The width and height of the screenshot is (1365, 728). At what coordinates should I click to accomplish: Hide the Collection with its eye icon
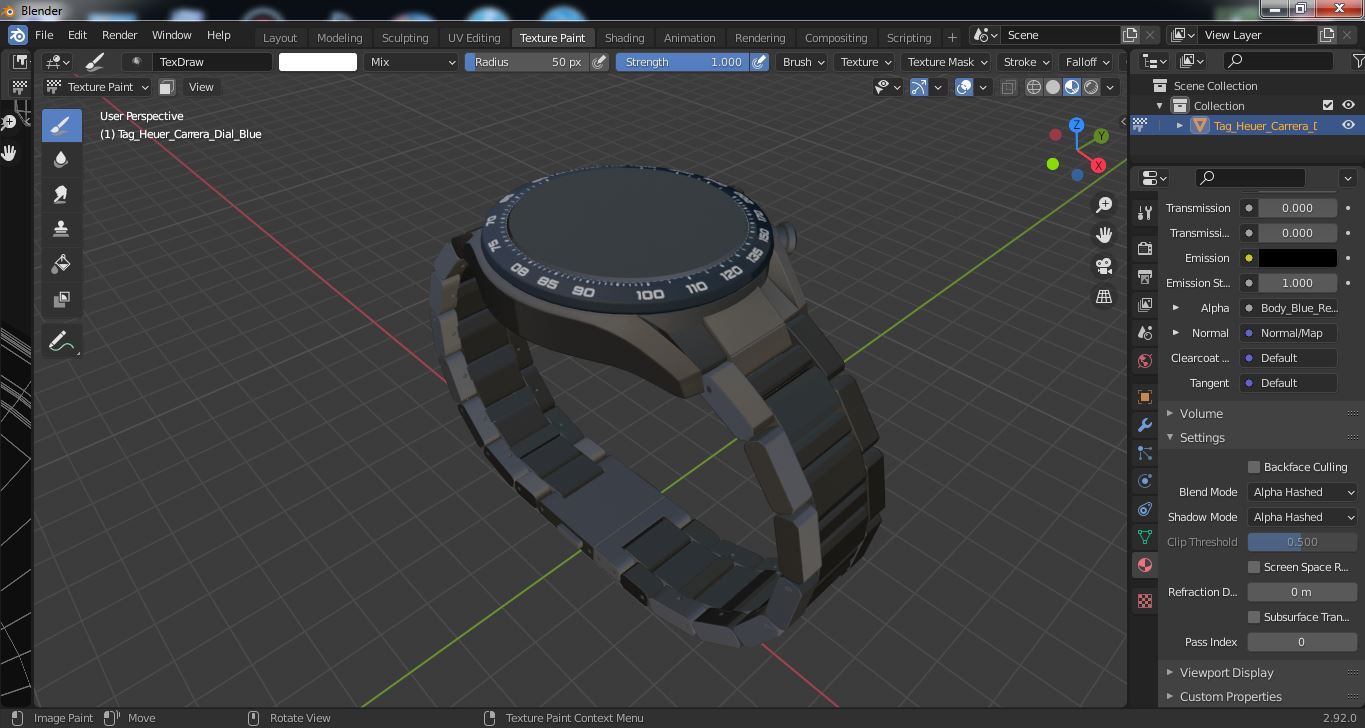pyautogui.click(x=1348, y=105)
